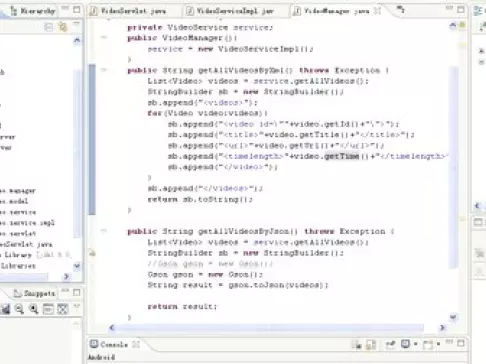Click the fit-to-window icon in Snippets toolbar
Image resolution: width=486 pixels, height=364 pixels.
tap(63, 309)
